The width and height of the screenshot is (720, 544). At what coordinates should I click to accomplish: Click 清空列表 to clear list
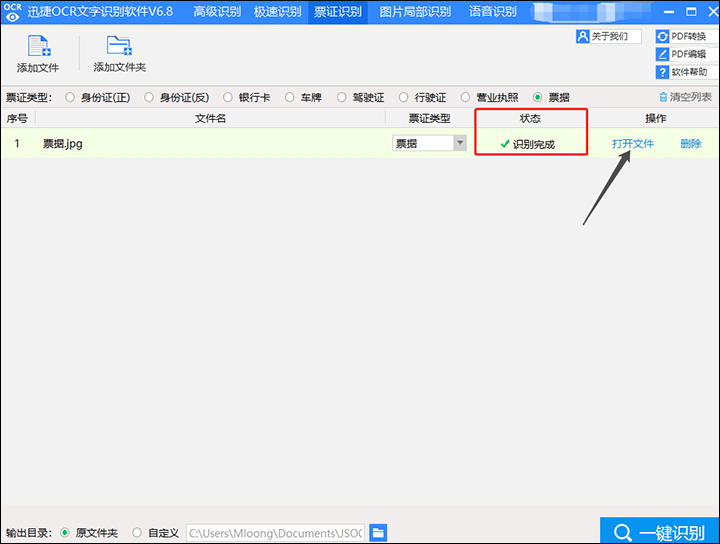[691, 97]
